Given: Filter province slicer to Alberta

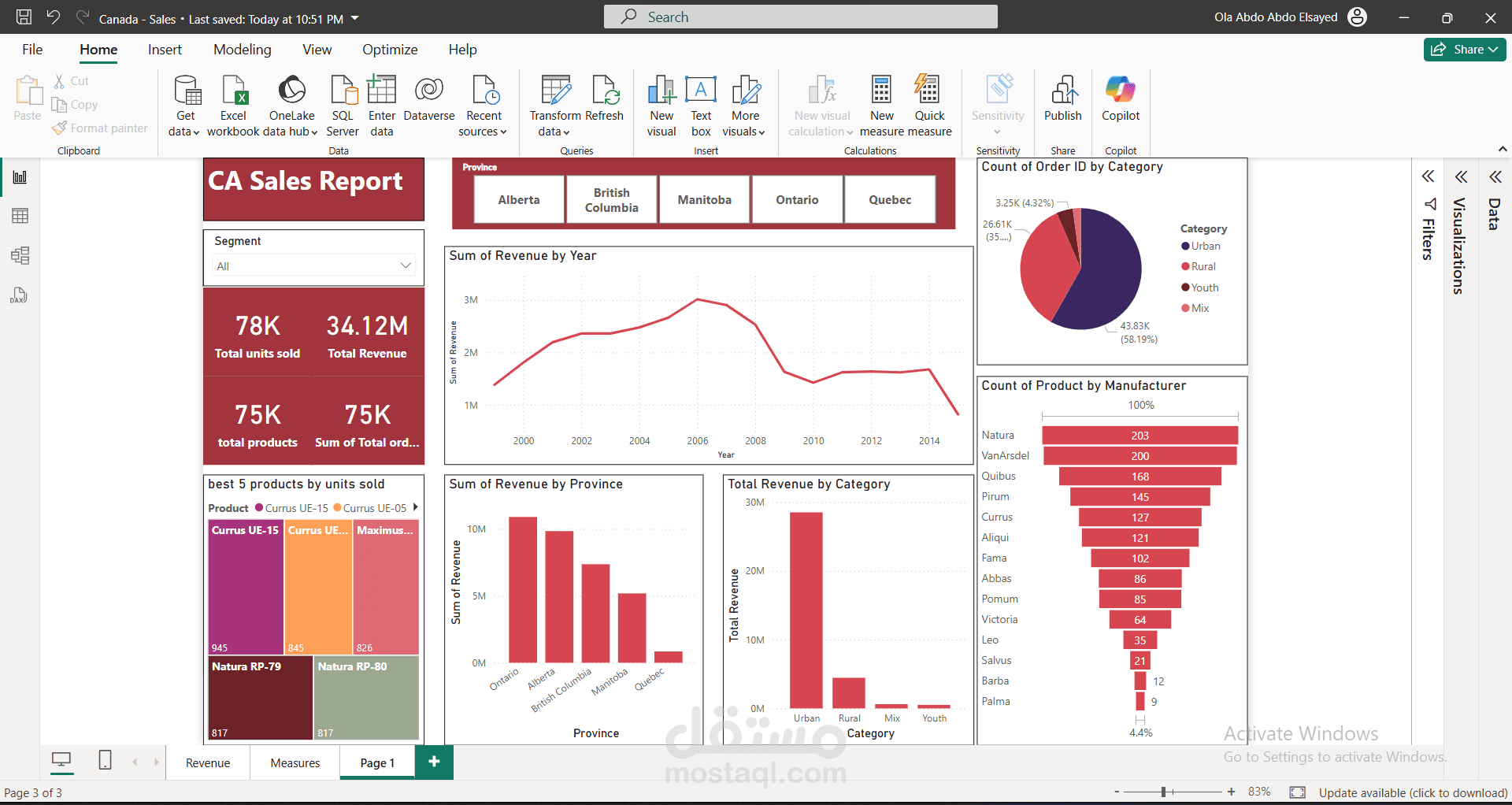Looking at the screenshot, I should point(519,199).
